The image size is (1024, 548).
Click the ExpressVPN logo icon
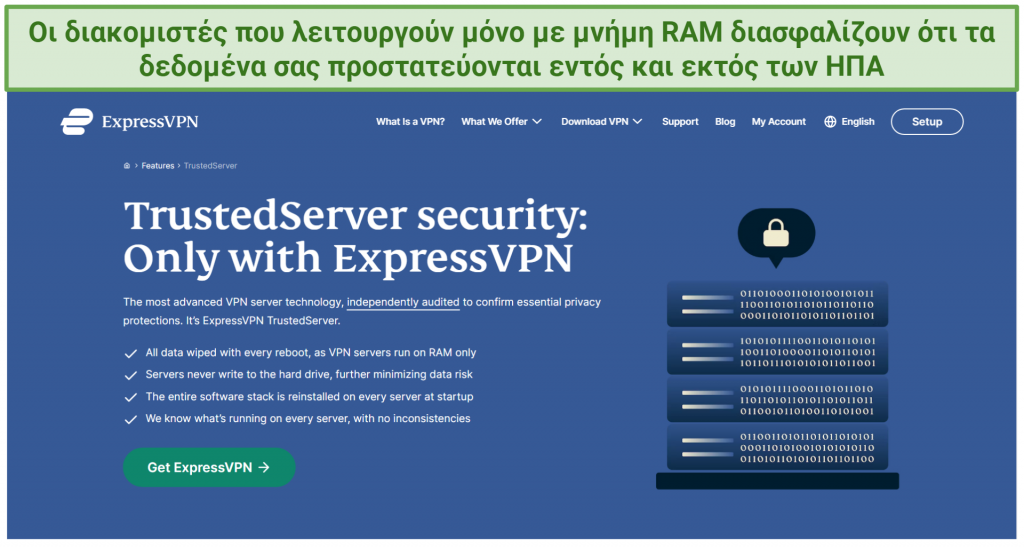coord(77,121)
